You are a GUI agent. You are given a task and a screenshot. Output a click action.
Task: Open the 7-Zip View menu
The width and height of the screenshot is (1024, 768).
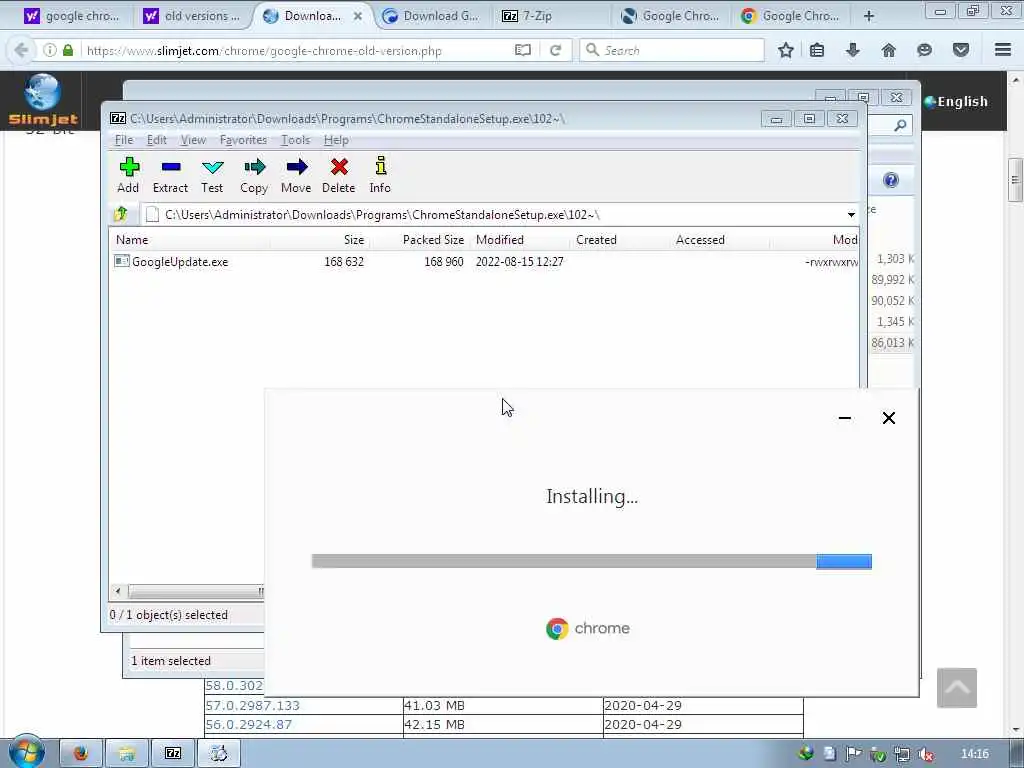(193, 140)
